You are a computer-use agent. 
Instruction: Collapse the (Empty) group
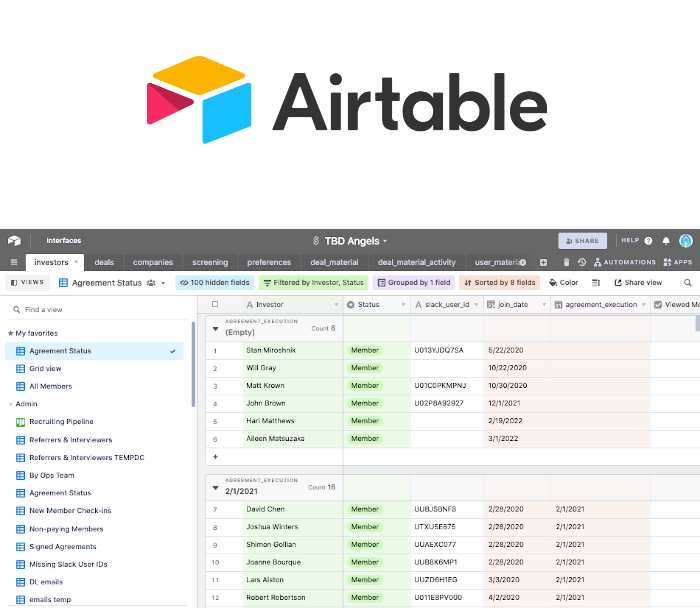[x=216, y=329]
